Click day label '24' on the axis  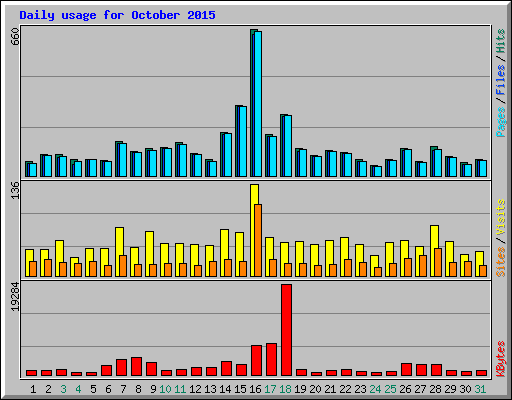[x=375, y=389]
